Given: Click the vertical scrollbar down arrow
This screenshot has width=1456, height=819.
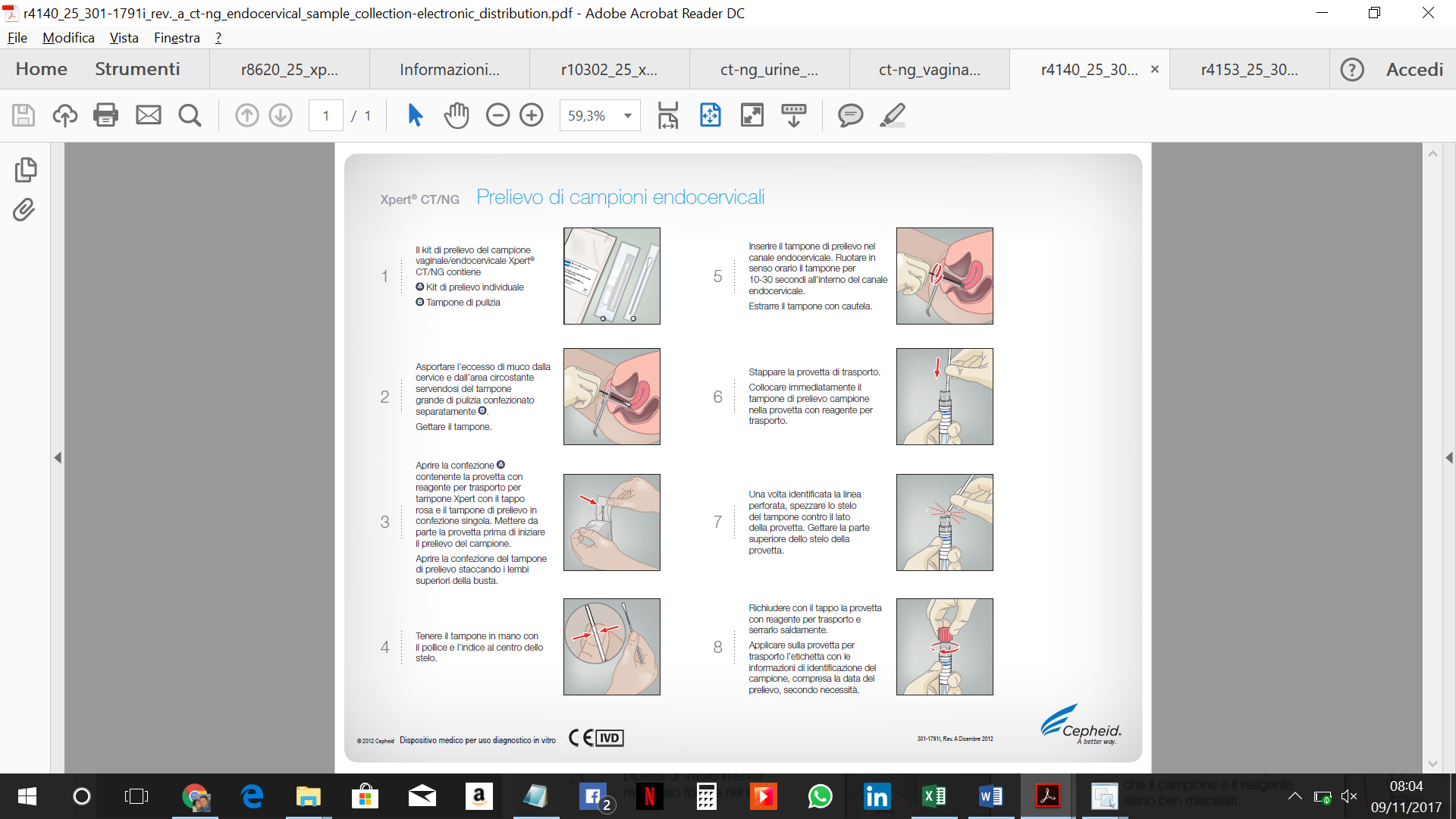Looking at the screenshot, I should coord(1432,764).
